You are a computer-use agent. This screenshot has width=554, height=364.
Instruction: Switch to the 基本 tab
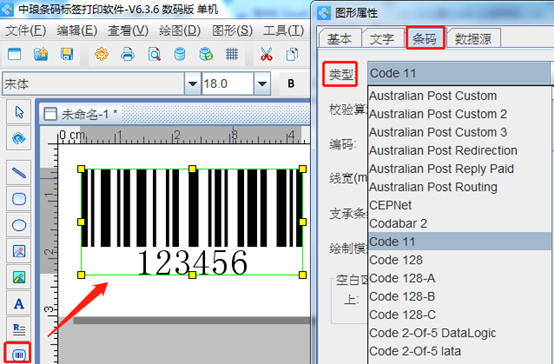[339, 39]
